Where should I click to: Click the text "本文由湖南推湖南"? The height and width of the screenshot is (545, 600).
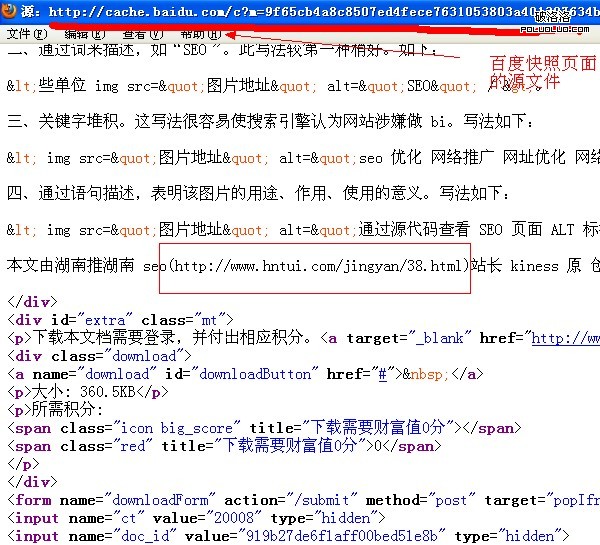point(71,265)
